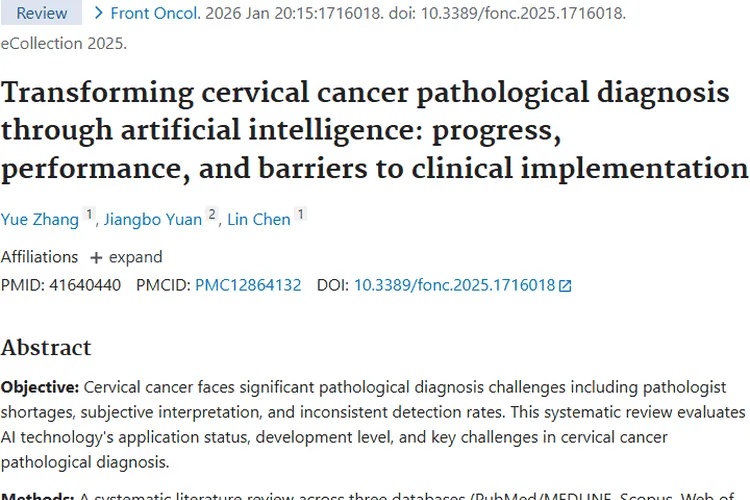Click the chevron icon before Front Oncol
The width and height of the screenshot is (750, 500).
tap(98, 14)
